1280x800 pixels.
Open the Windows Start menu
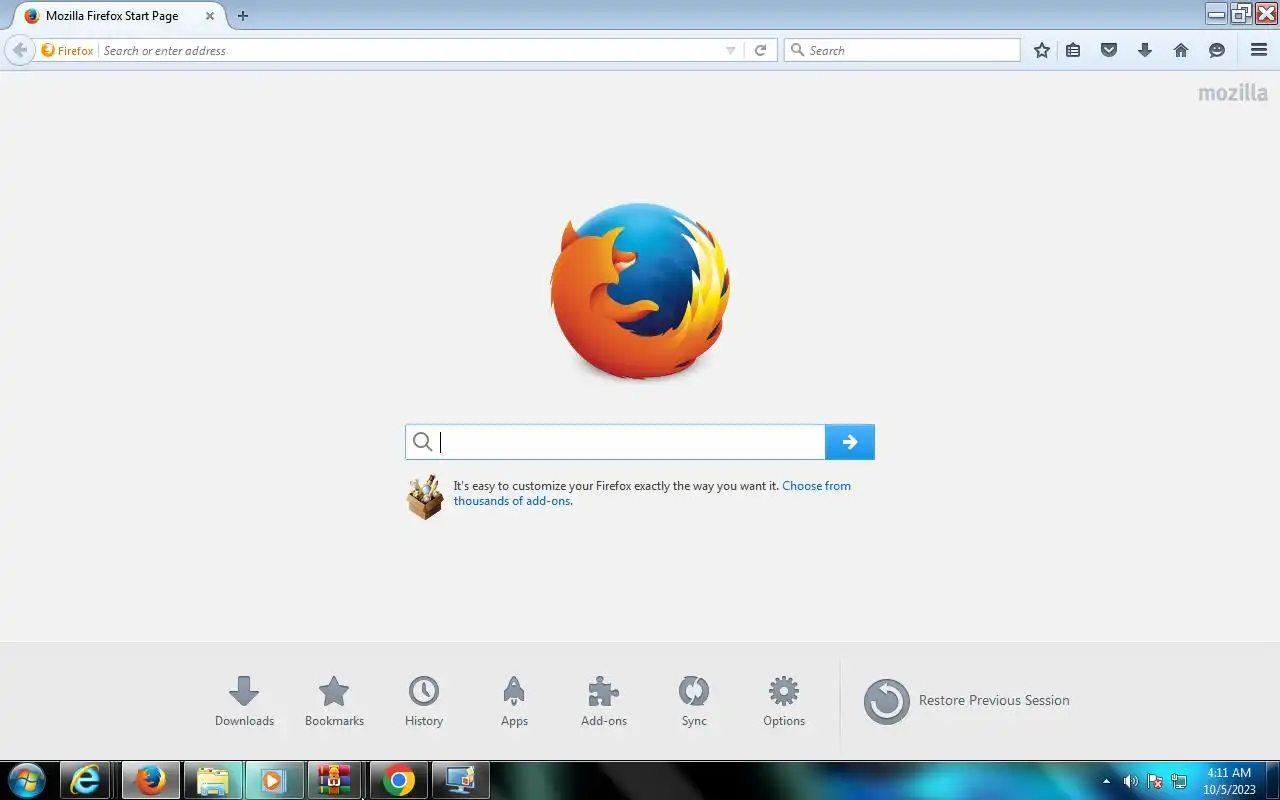click(x=26, y=780)
